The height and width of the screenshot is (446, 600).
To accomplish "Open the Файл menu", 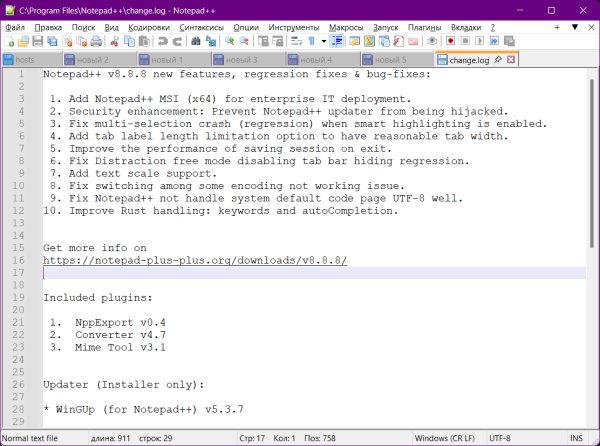I will pos(15,28).
